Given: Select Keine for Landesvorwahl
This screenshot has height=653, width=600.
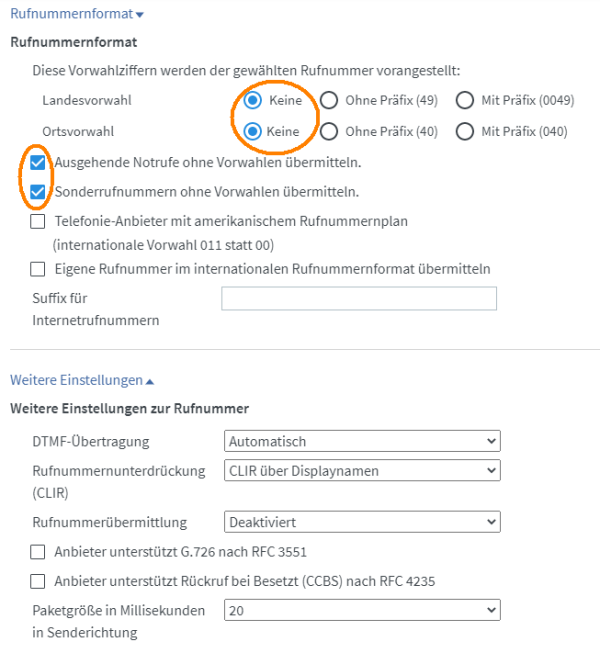Looking at the screenshot, I should (x=252, y=100).
